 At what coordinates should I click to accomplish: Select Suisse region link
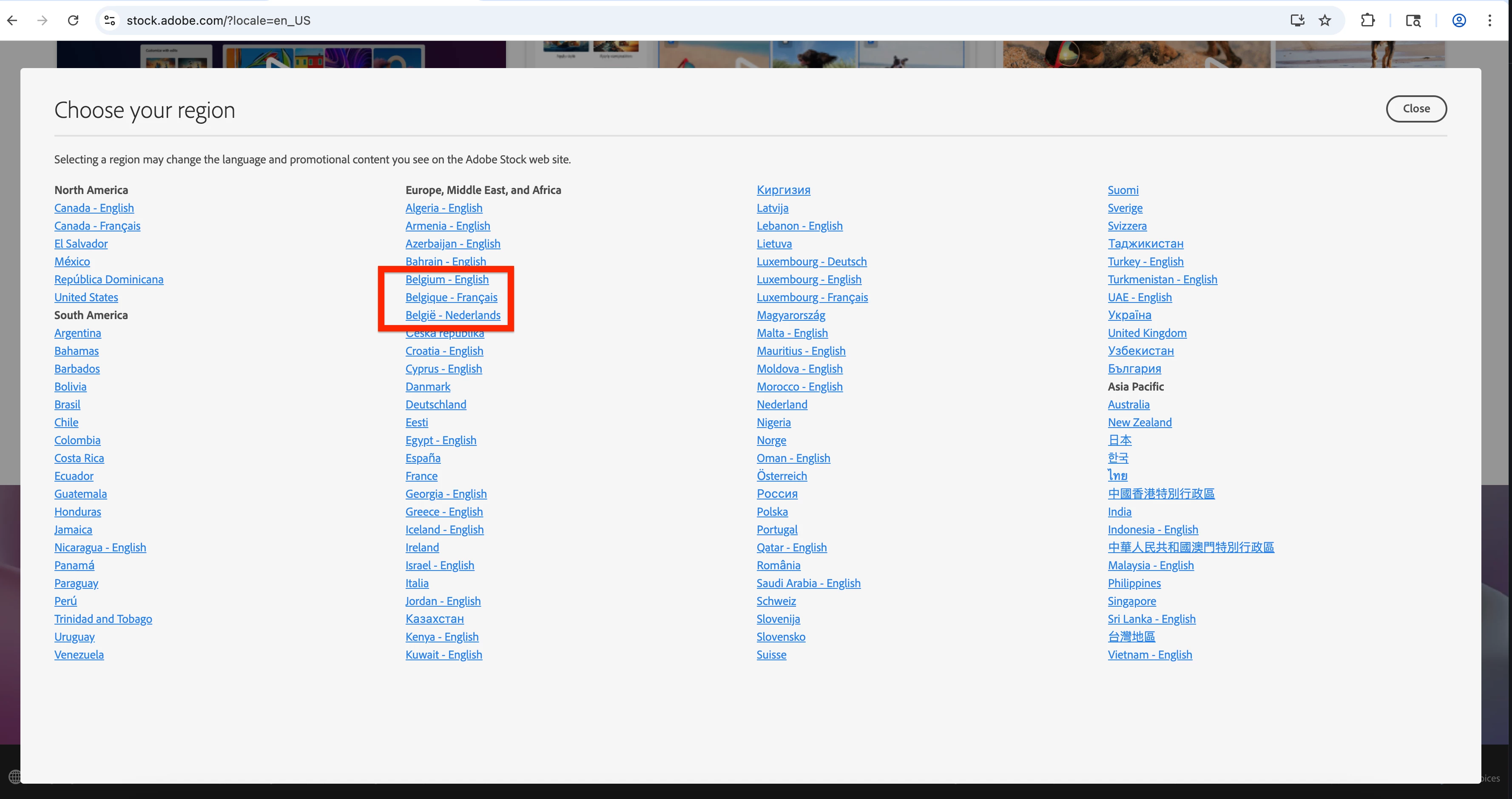click(771, 654)
